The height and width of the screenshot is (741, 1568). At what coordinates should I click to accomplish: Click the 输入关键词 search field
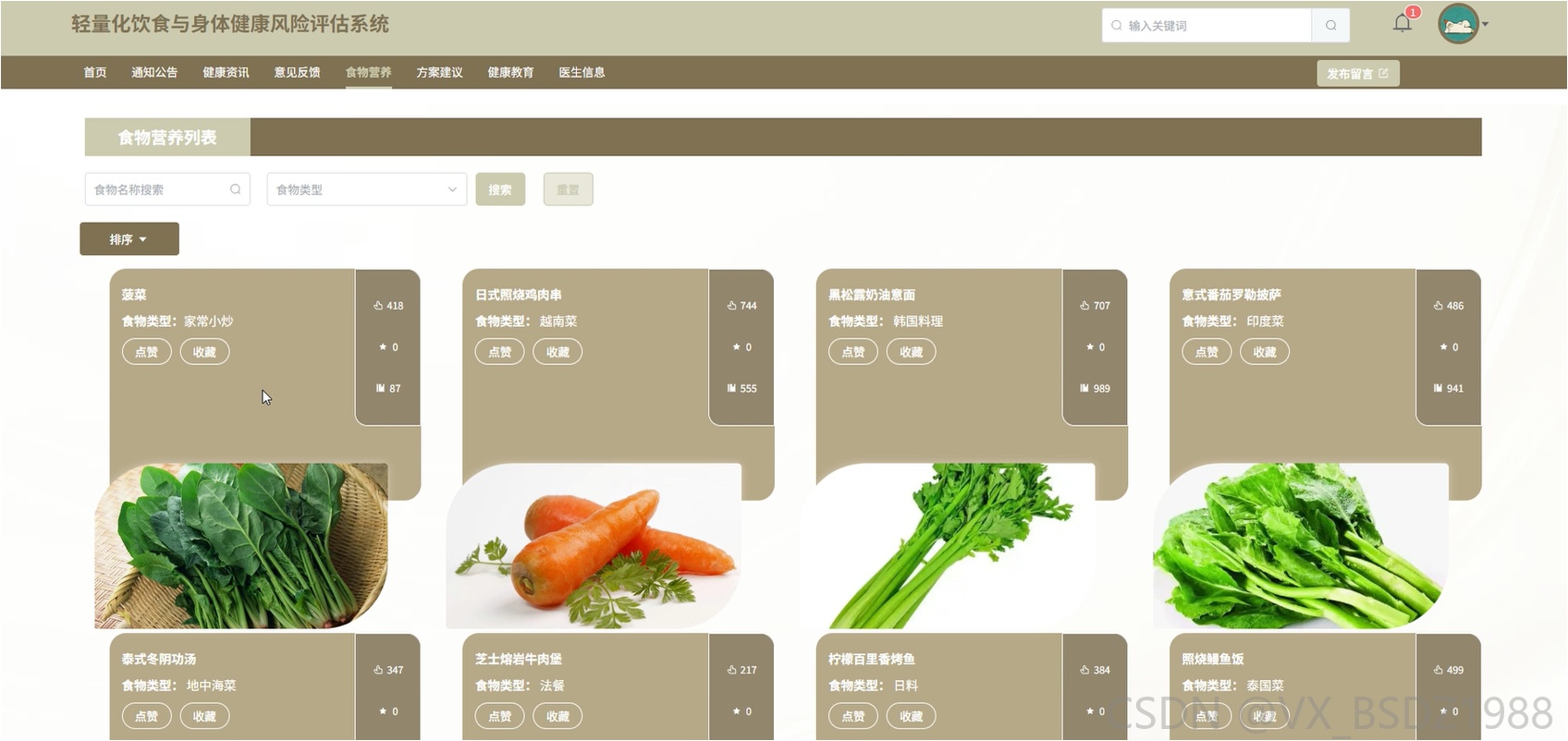click(1207, 25)
